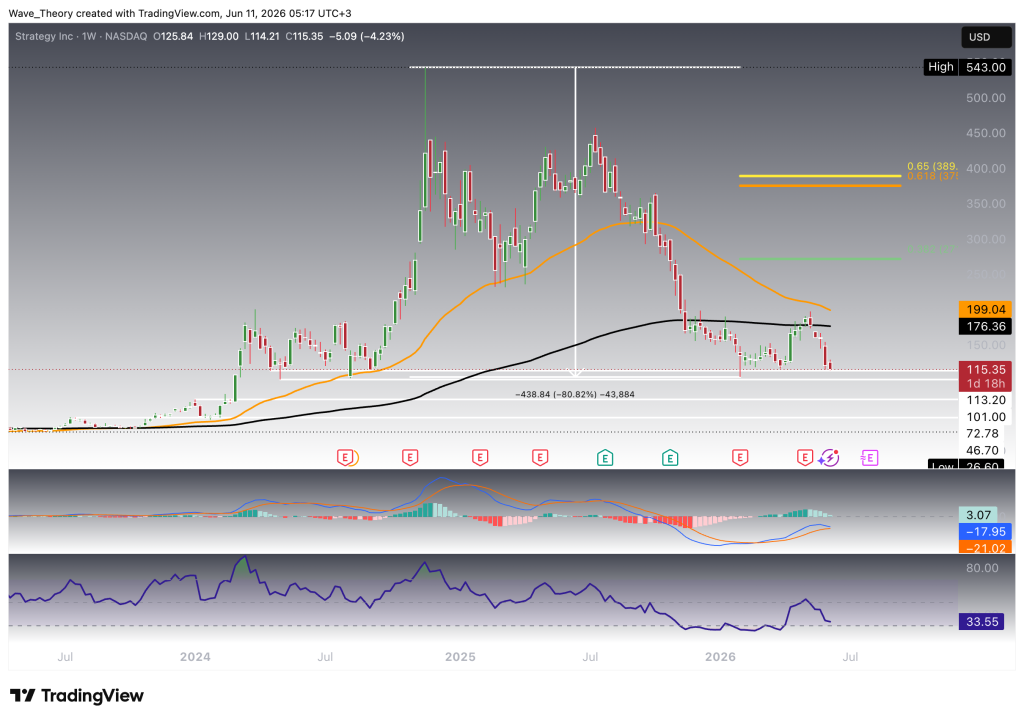Click the orange 0.618 Fibonacci label

tap(932, 176)
